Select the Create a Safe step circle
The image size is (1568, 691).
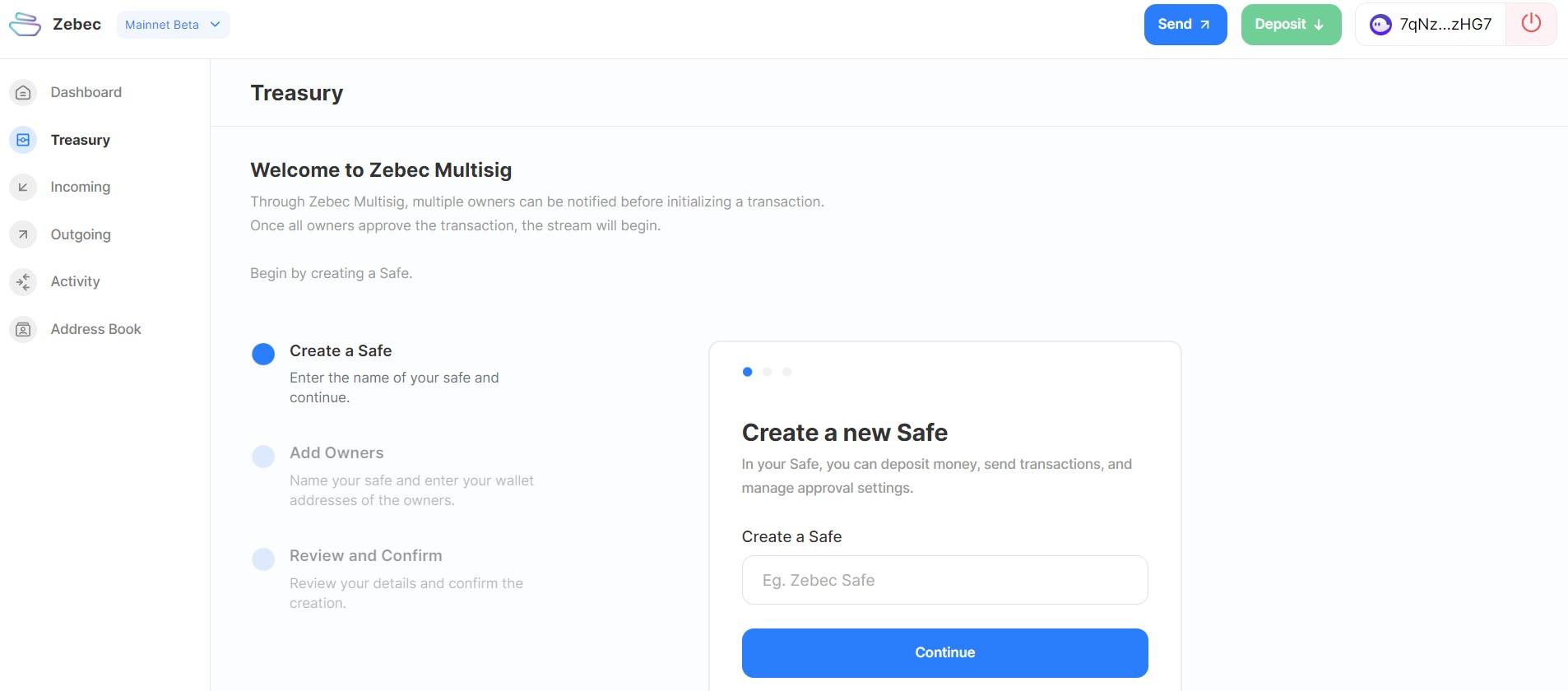[263, 354]
